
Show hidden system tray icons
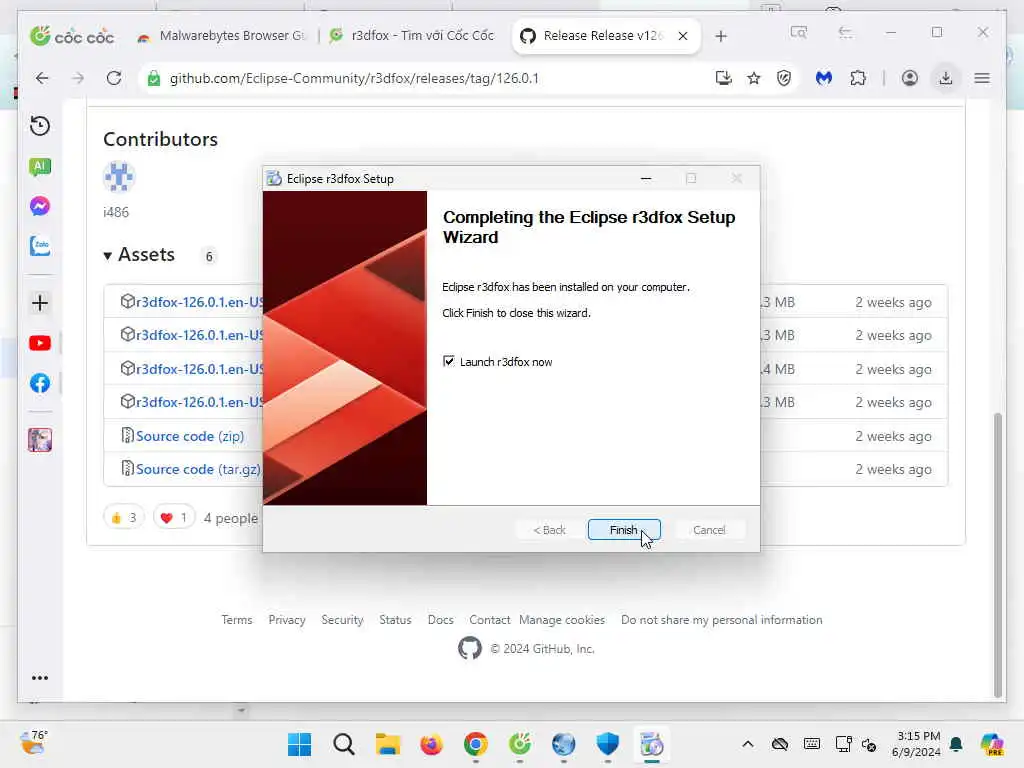[x=748, y=744]
